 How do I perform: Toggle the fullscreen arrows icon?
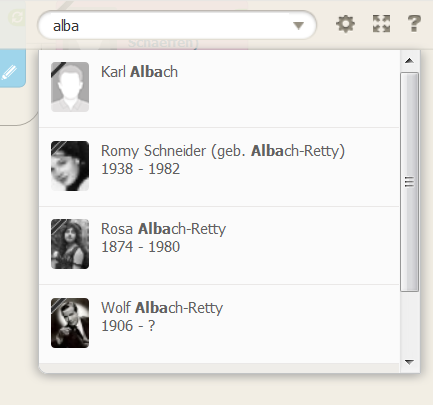click(381, 24)
